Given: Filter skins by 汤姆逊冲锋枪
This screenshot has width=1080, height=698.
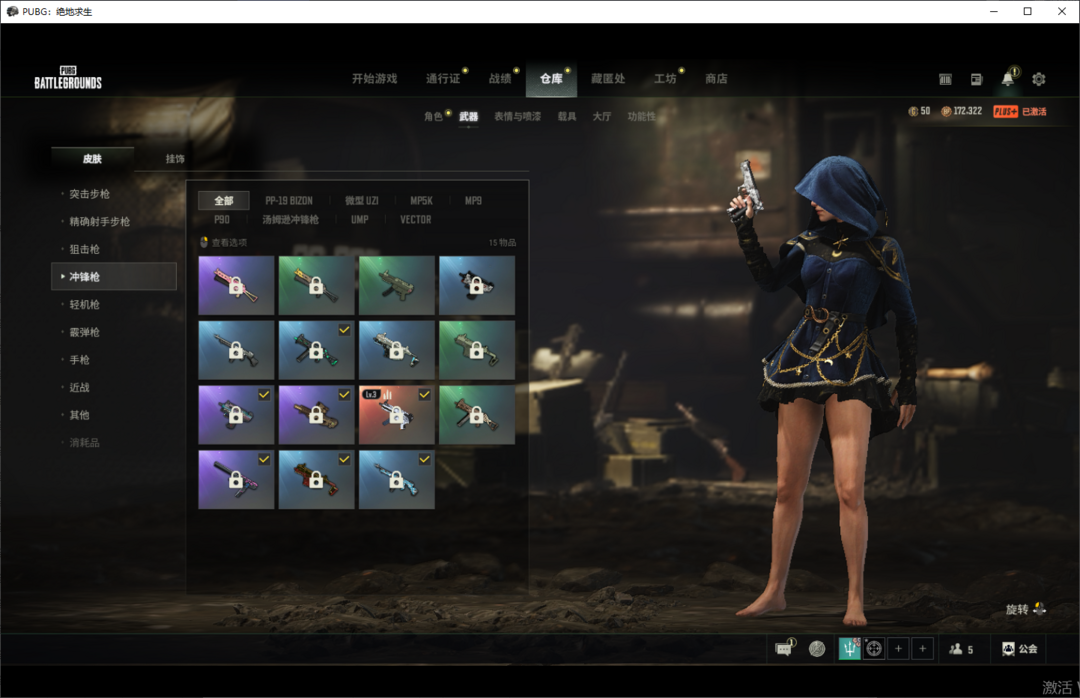Looking at the screenshot, I should click(x=290, y=220).
